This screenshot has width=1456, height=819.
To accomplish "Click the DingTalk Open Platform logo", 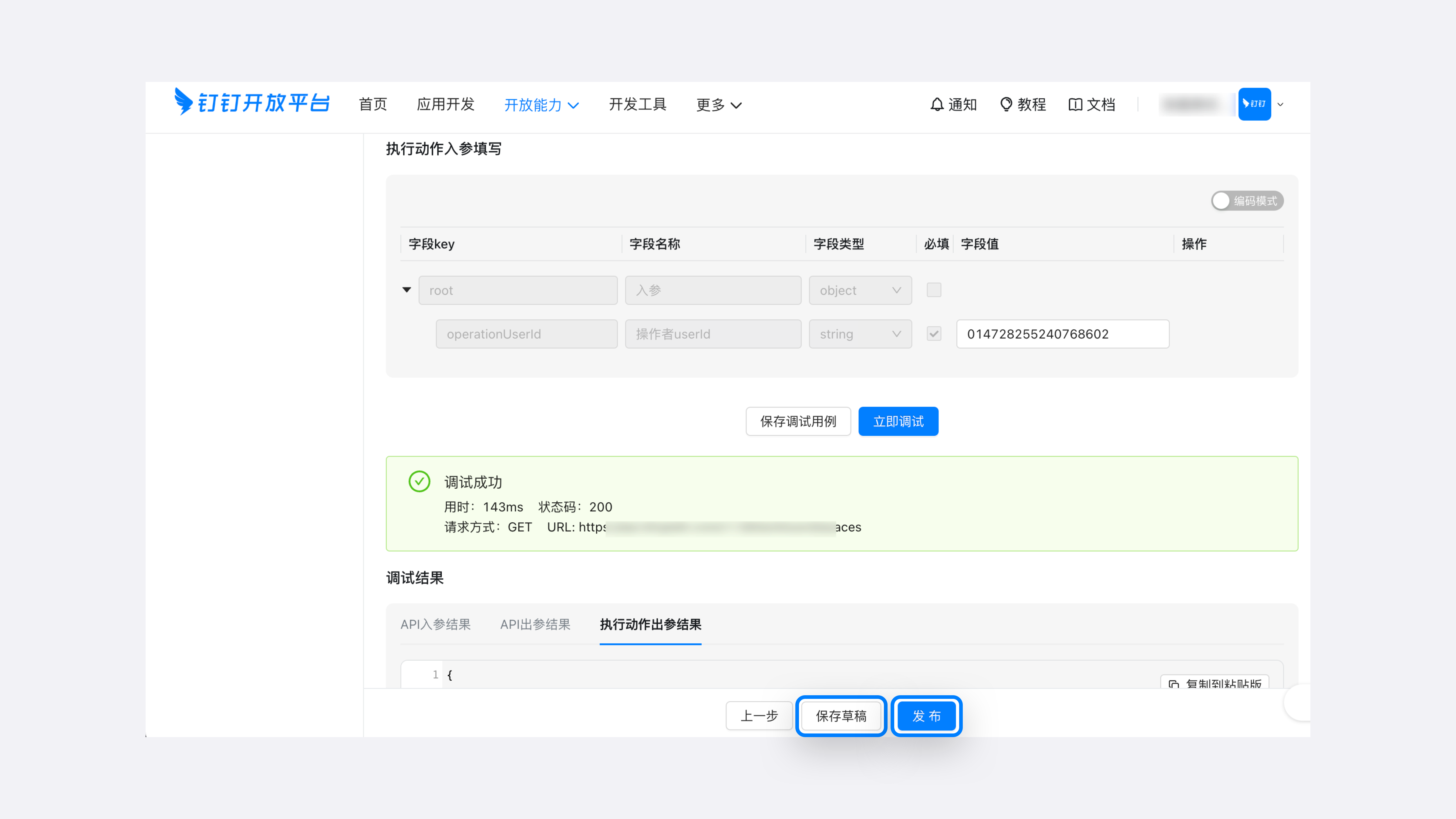I will (251, 102).
